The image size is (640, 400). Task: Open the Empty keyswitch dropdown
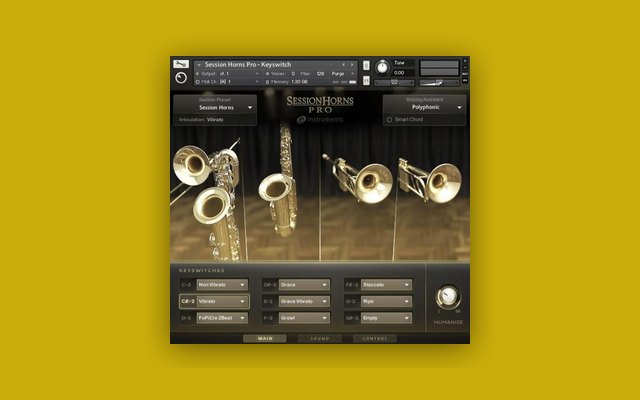click(387, 318)
